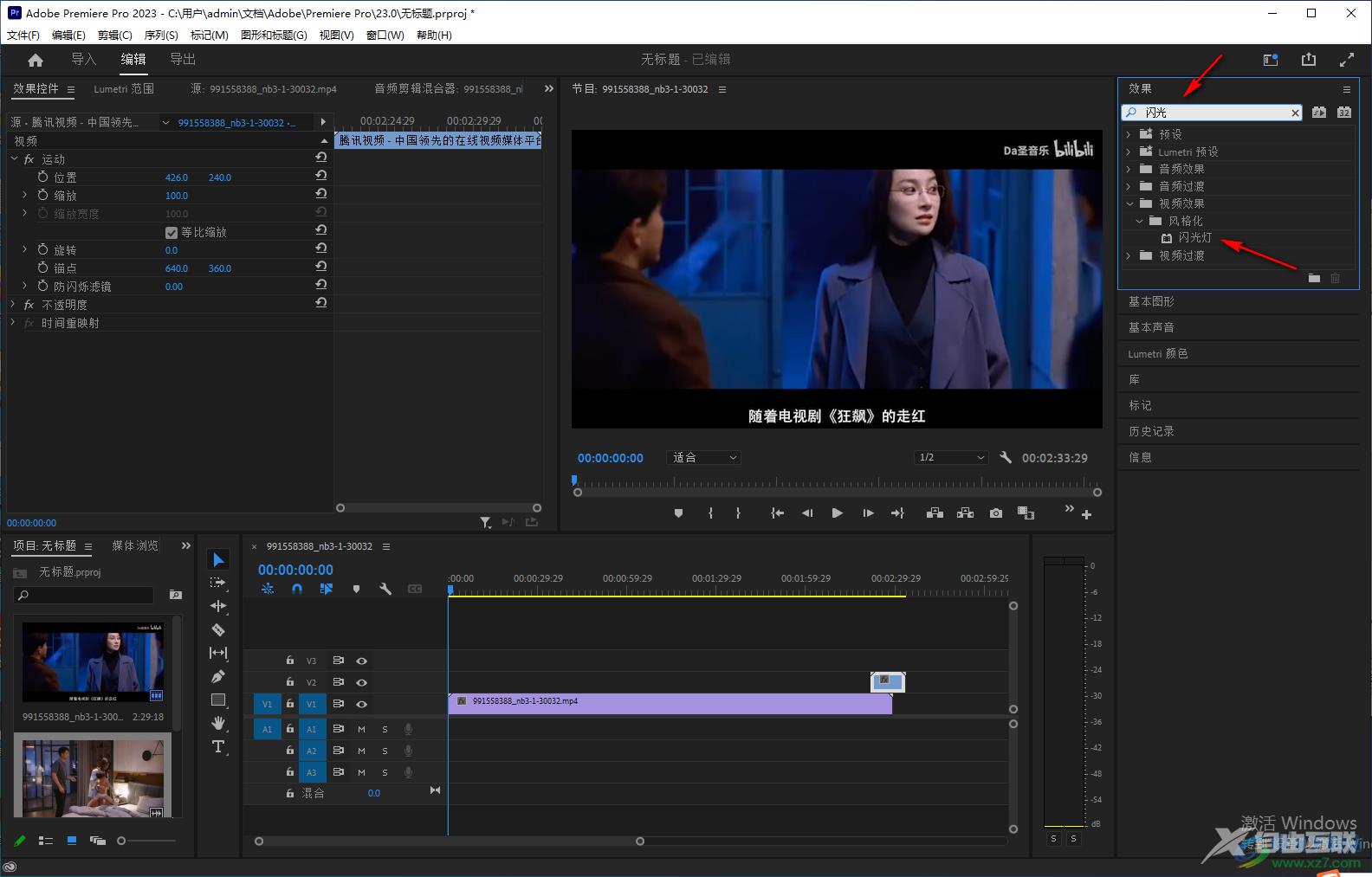This screenshot has width=1372, height=877.
Task: Mute audio track A3
Action: [x=361, y=772]
